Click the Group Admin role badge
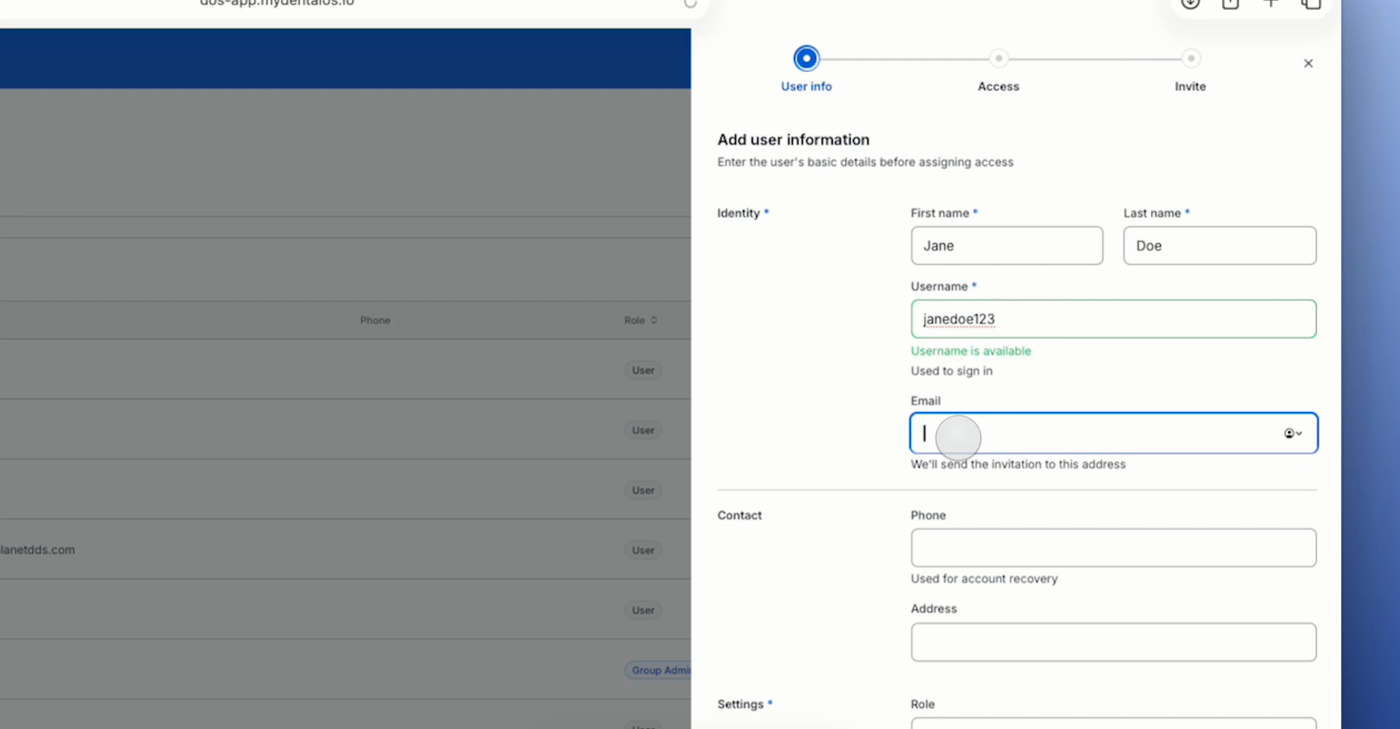The height and width of the screenshot is (729, 1400). pyautogui.click(x=658, y=670)
